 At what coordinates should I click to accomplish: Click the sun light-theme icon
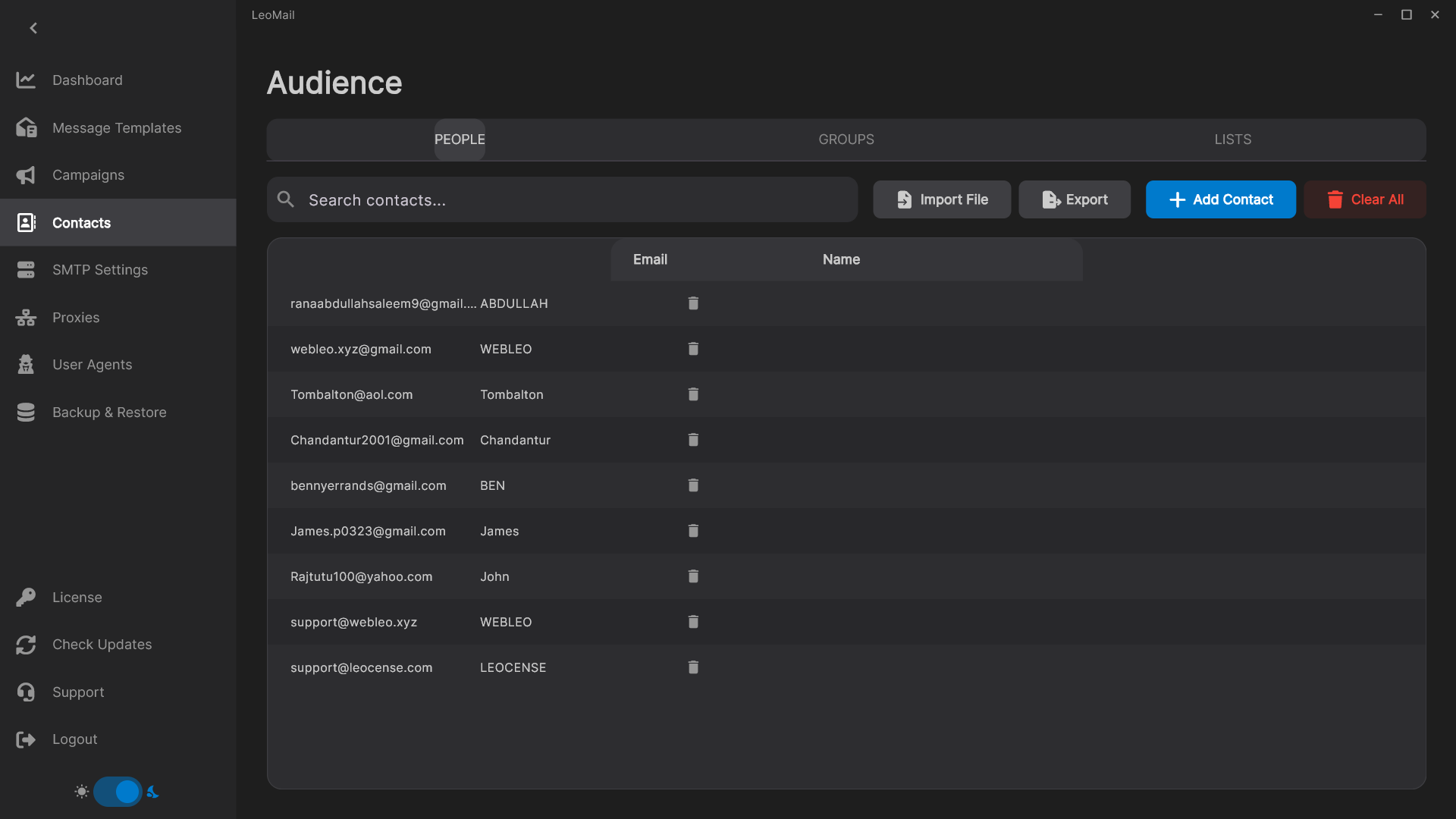tap(82, 792)
